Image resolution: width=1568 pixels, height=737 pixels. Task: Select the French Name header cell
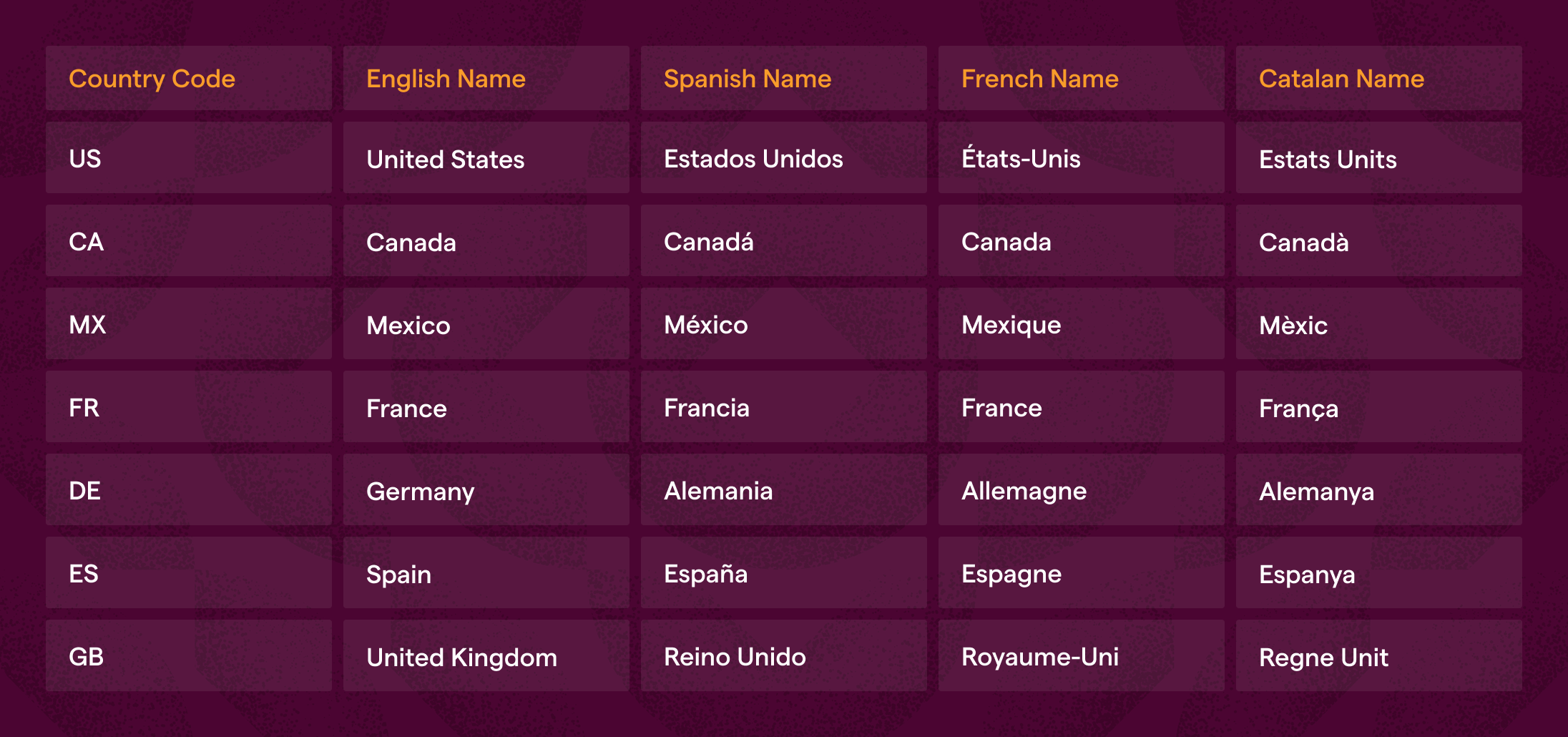tap(1082, 78)
